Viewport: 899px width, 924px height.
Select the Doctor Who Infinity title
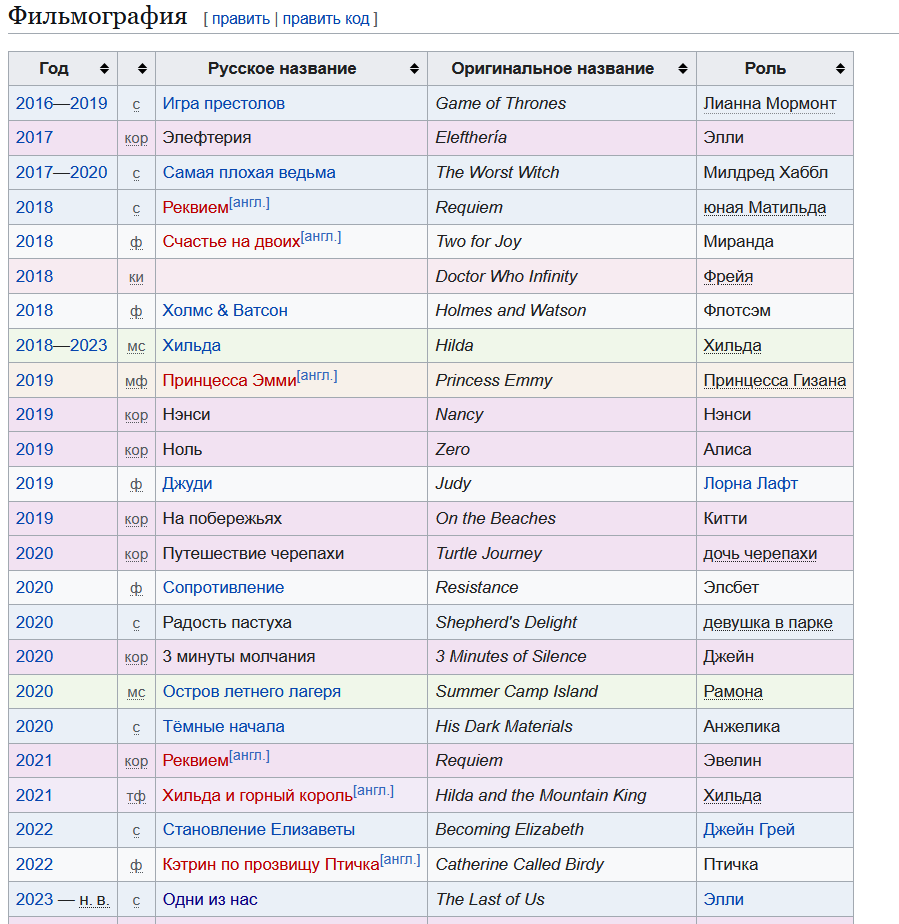pyautogui.click(x=507, y=276)
